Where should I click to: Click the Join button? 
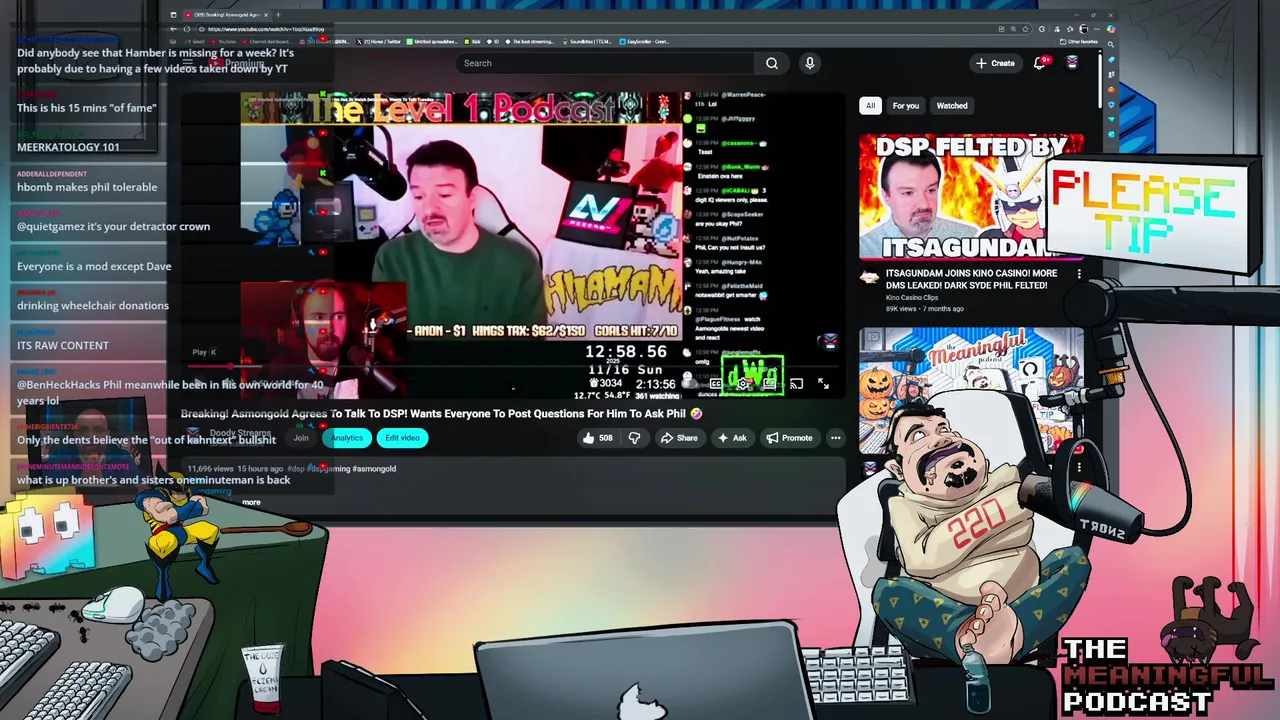pyautogui.click(x=300, y=438)
